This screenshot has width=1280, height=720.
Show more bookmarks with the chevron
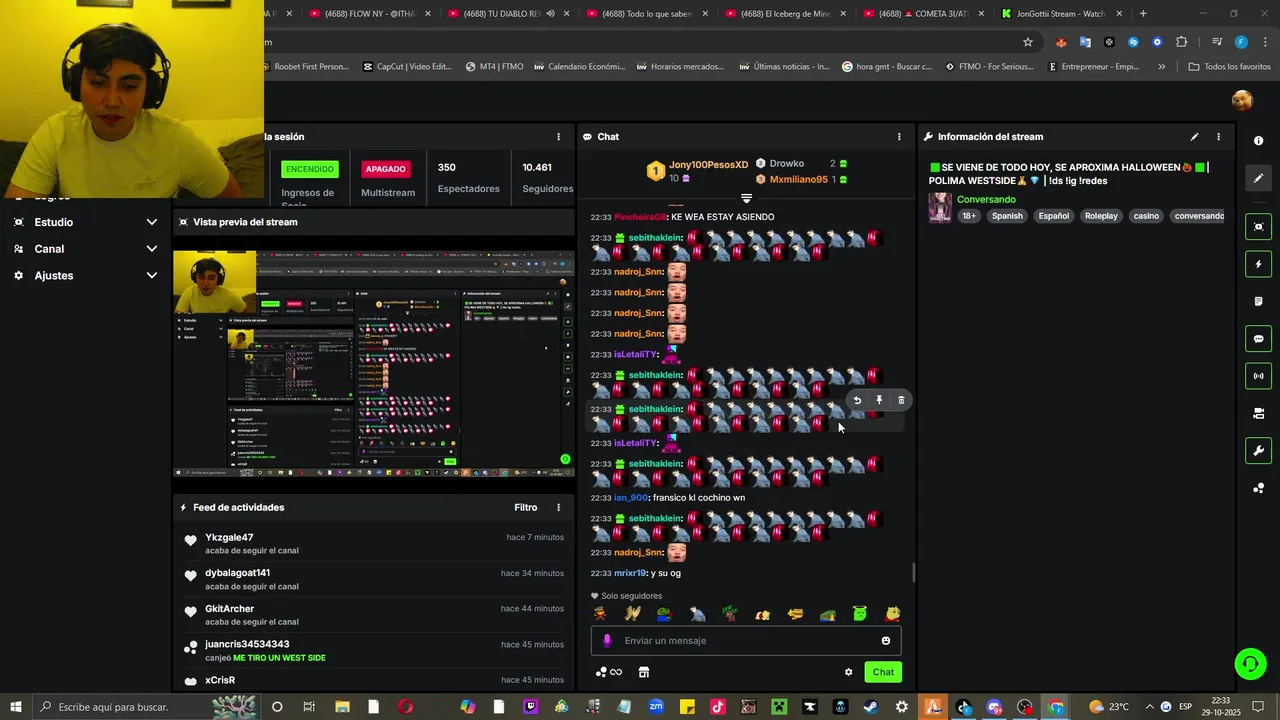point(1162,67)
